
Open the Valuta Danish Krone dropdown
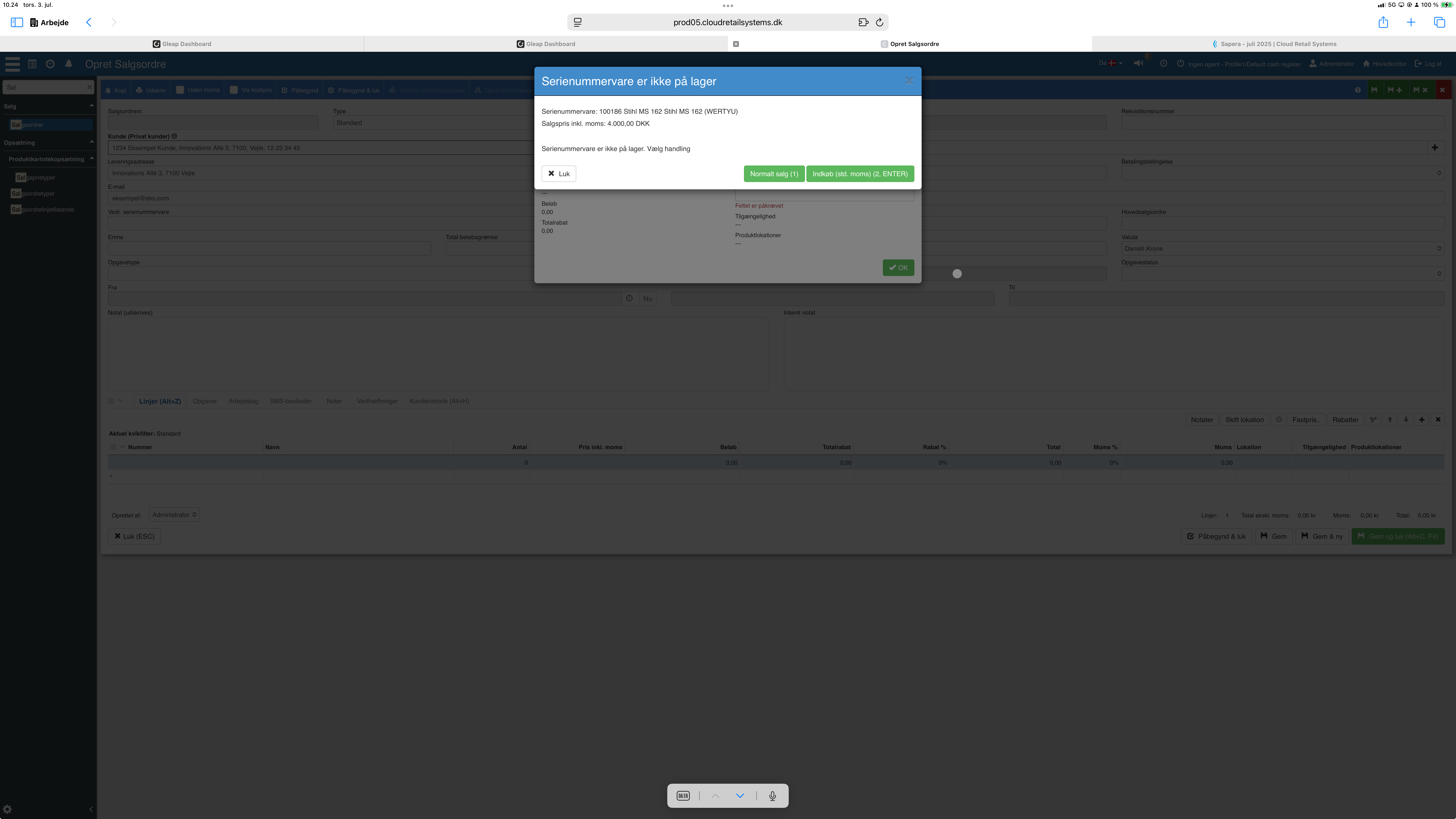(x=1282, y=249)
